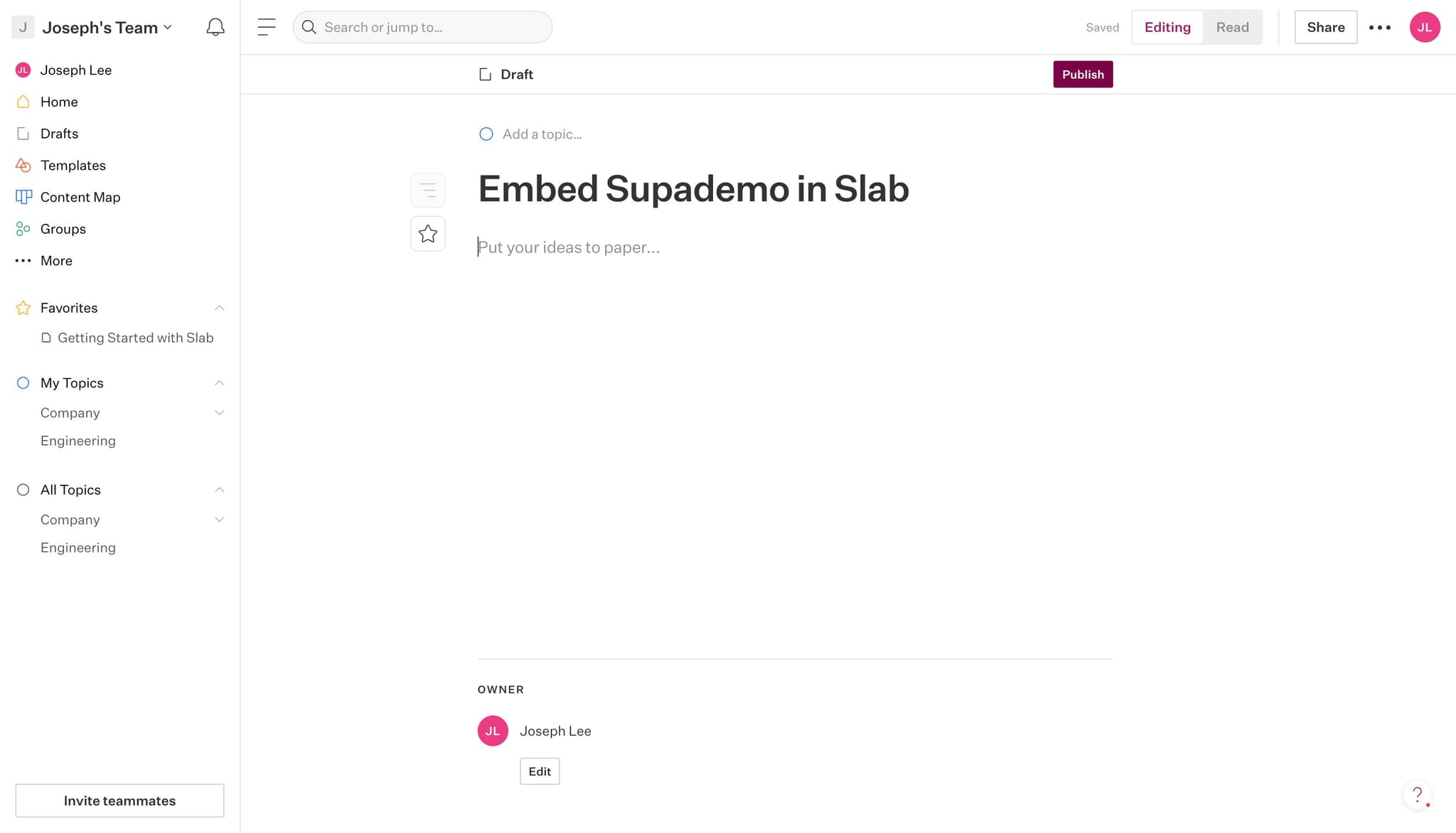Click the table of contents icon beside title
The width and height of the screenshot is (1456, 833).
point(427,190)
